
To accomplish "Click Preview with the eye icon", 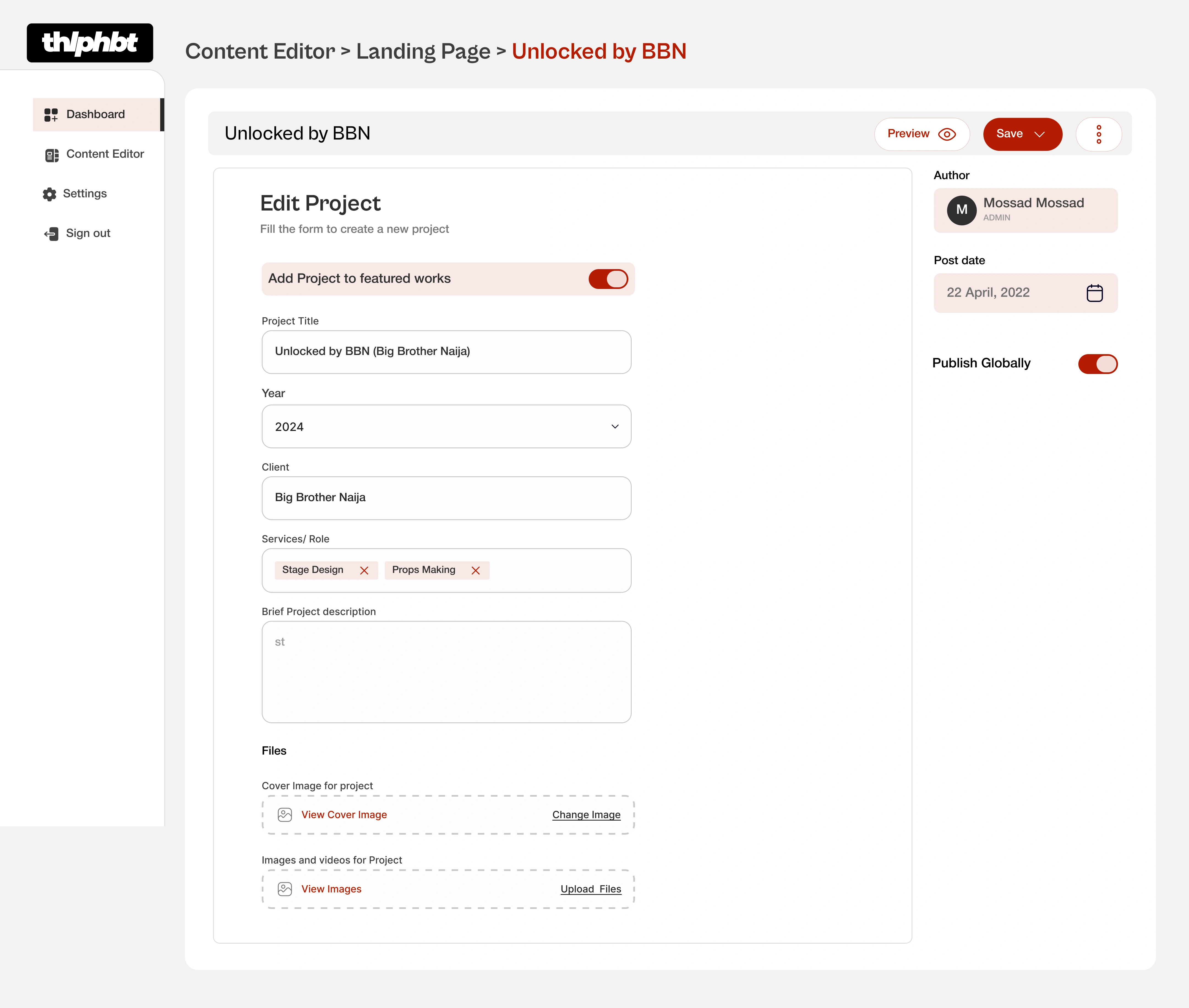I will coord(921,134).
